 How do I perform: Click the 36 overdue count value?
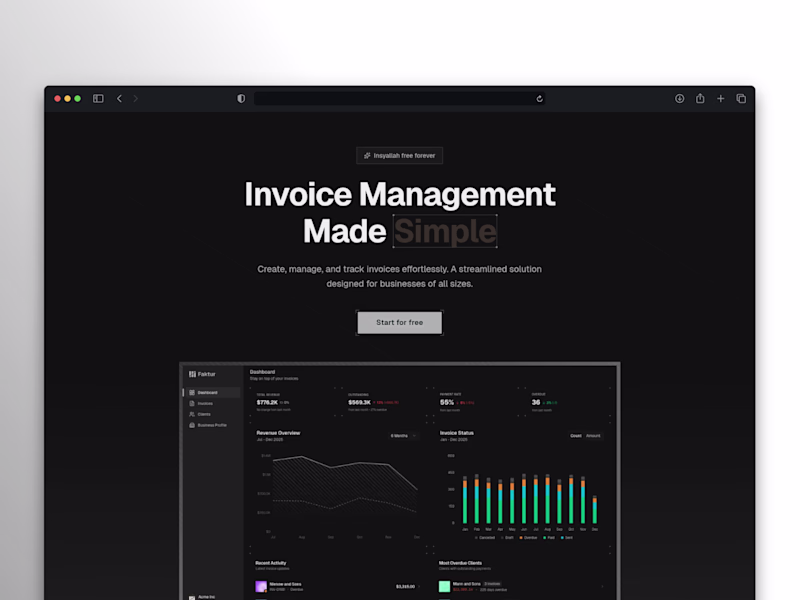(x=536, y=403)
